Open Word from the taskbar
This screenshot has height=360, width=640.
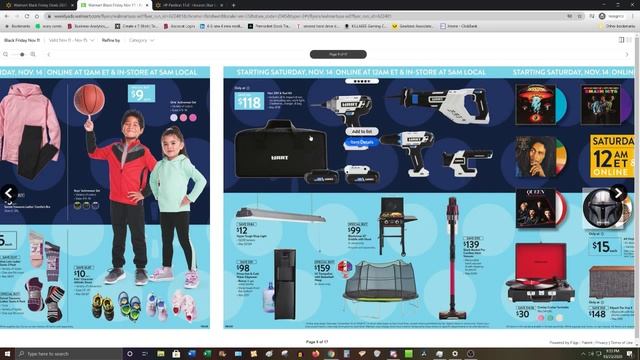pos(192,354)
